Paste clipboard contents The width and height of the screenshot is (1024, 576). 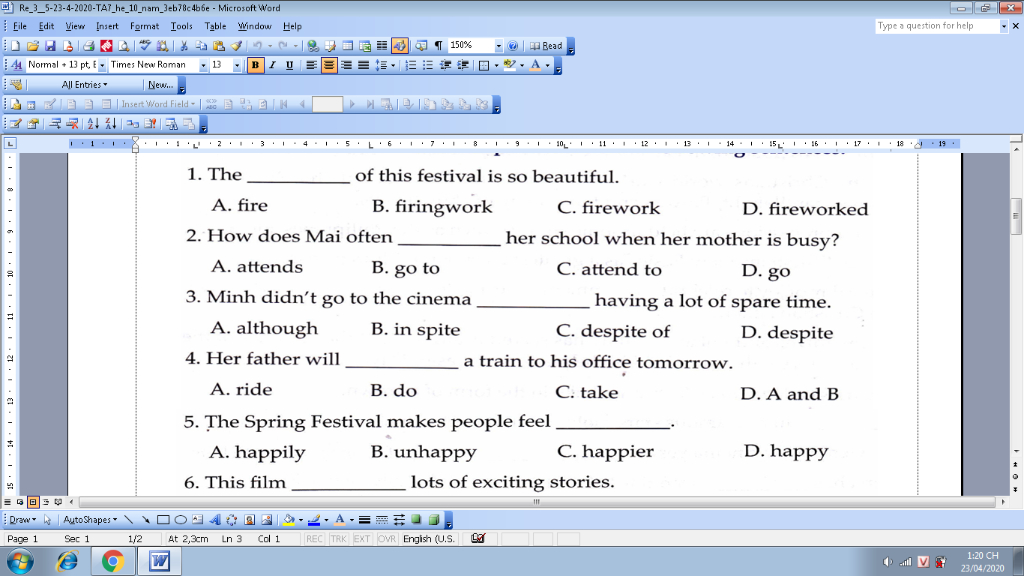pos(219,46)
